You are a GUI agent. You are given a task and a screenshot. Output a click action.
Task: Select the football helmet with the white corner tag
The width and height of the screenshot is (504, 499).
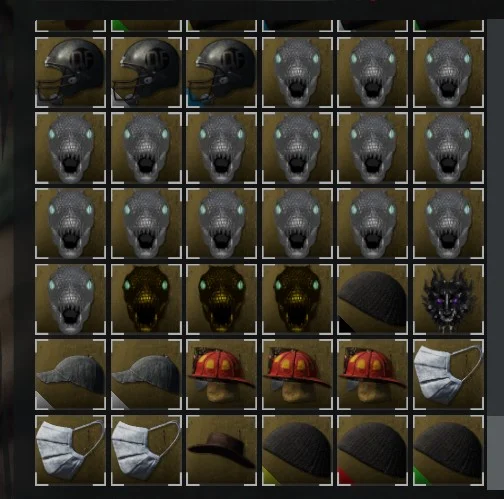[x=146, y=72]
